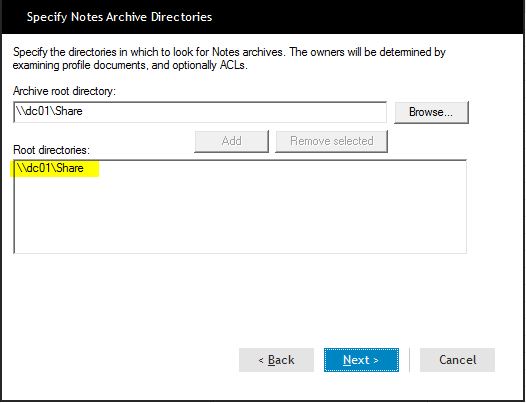Click the 'Root directories:' label
Image resolution: width=526 pixels, height=403 pixels.
pos(51,150)
